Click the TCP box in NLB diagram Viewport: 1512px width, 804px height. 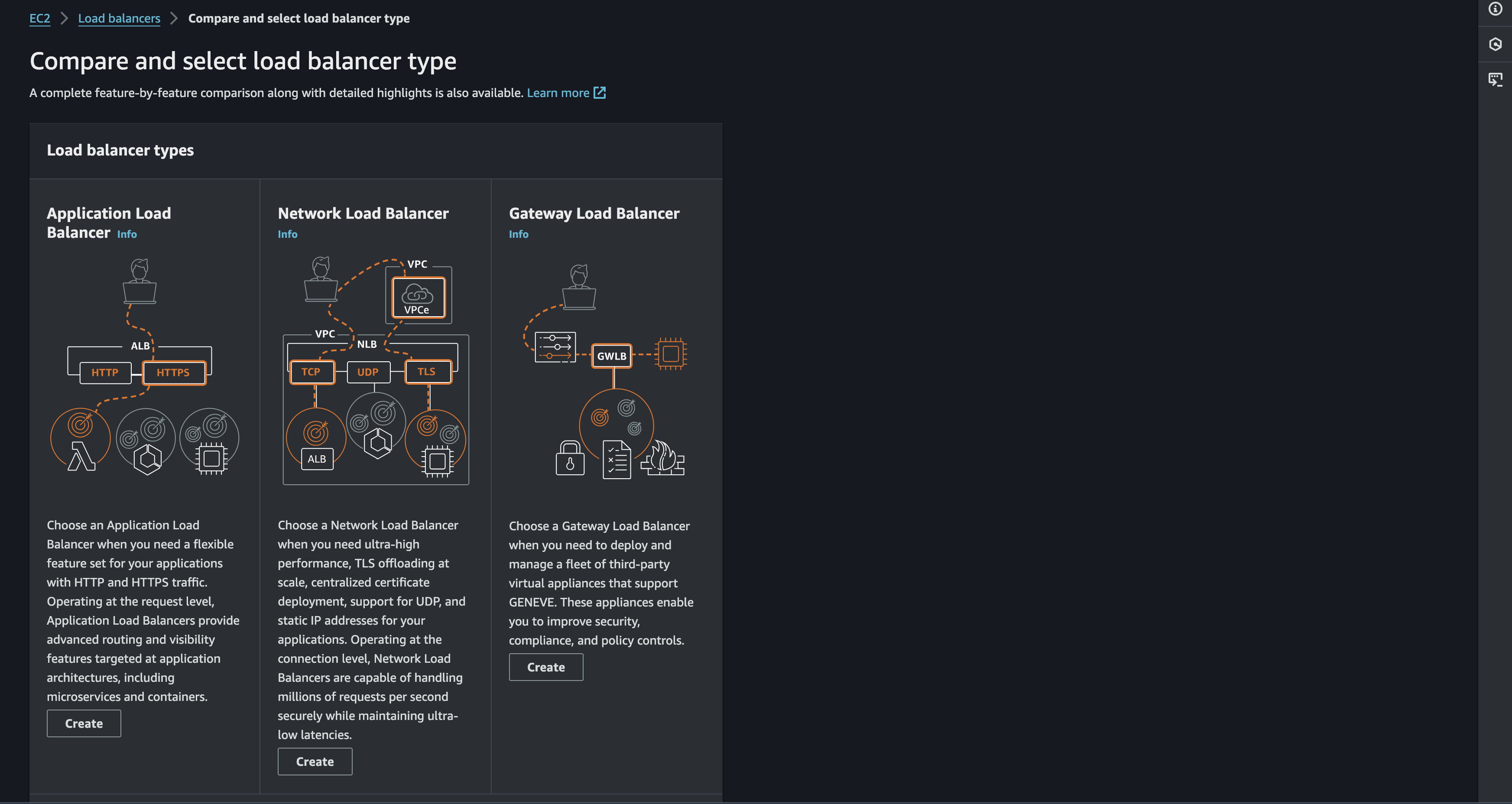pos(311,372)
